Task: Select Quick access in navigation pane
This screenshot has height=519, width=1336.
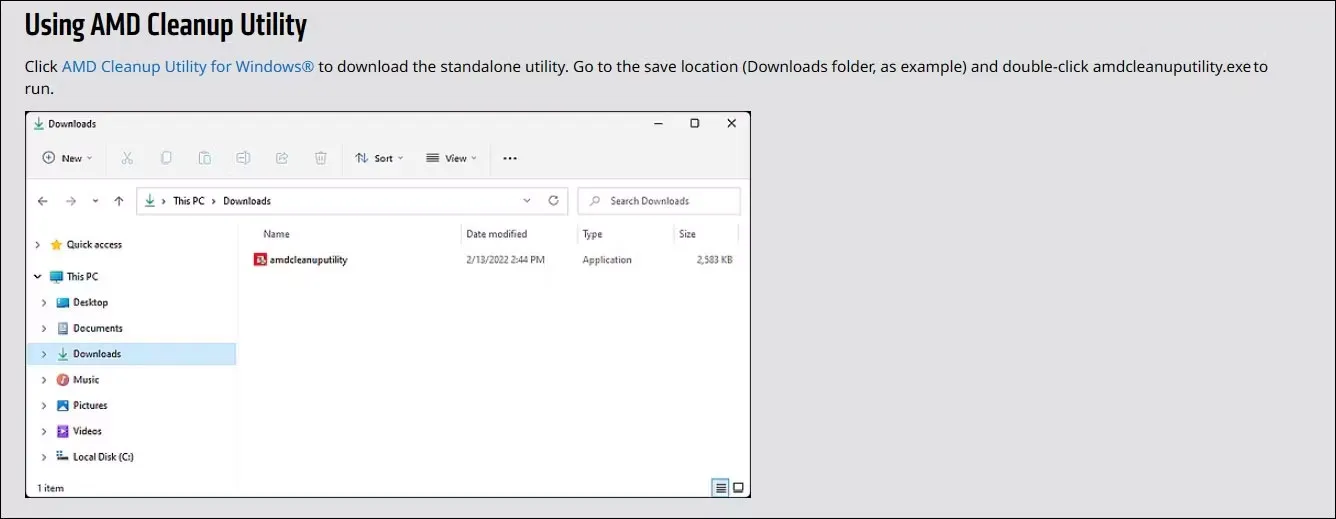Action: 94,245
